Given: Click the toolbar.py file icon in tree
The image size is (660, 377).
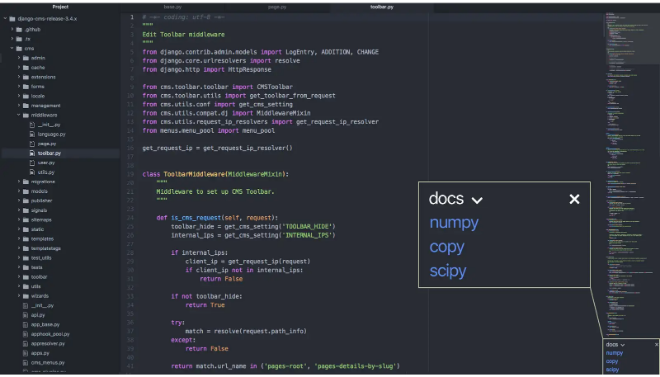Looking at the screenshot, I should click(32, 153).
